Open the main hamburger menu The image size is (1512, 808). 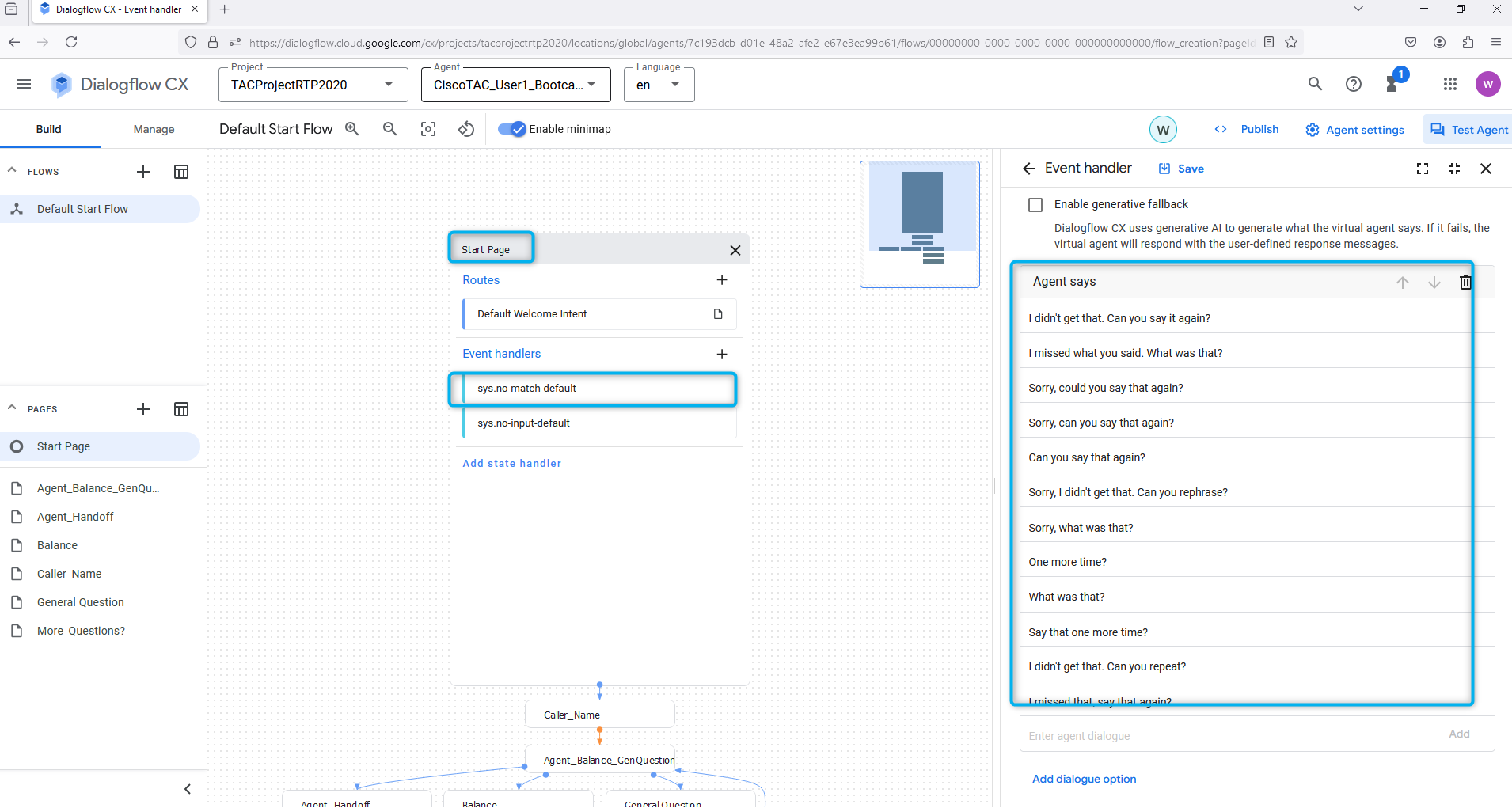24,84
